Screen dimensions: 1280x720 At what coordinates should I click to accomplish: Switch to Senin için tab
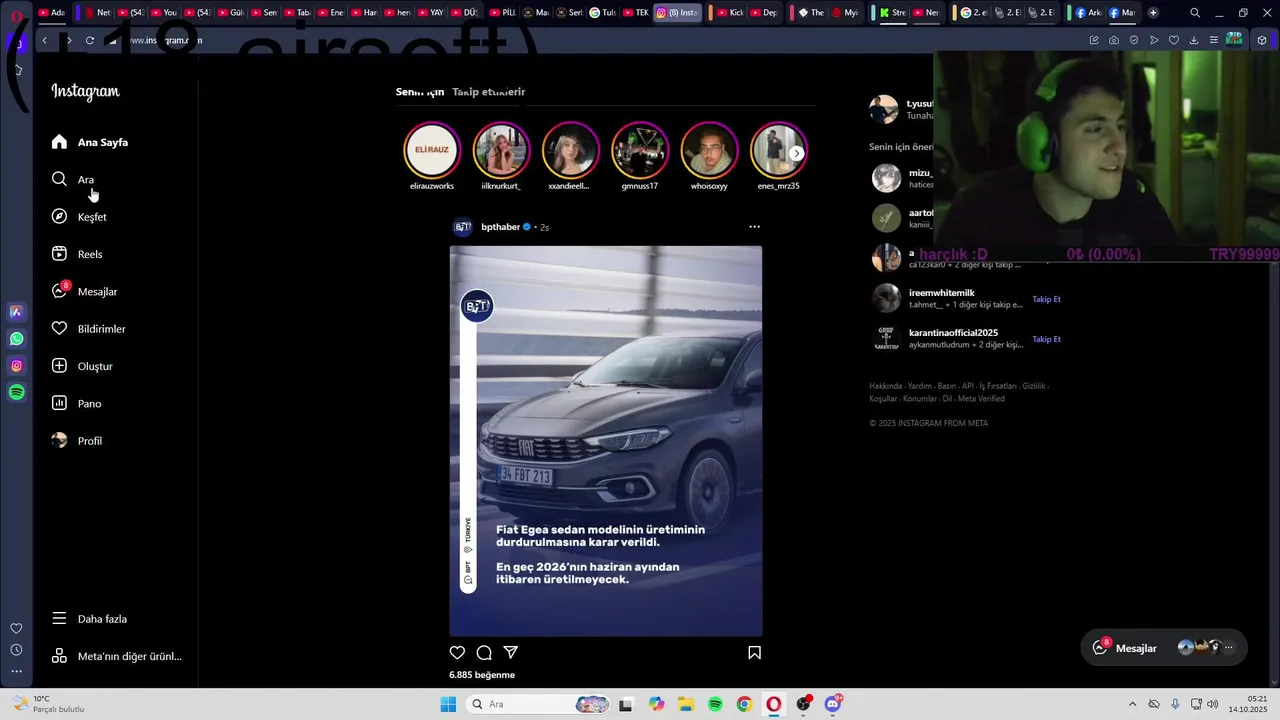point(420,92)
